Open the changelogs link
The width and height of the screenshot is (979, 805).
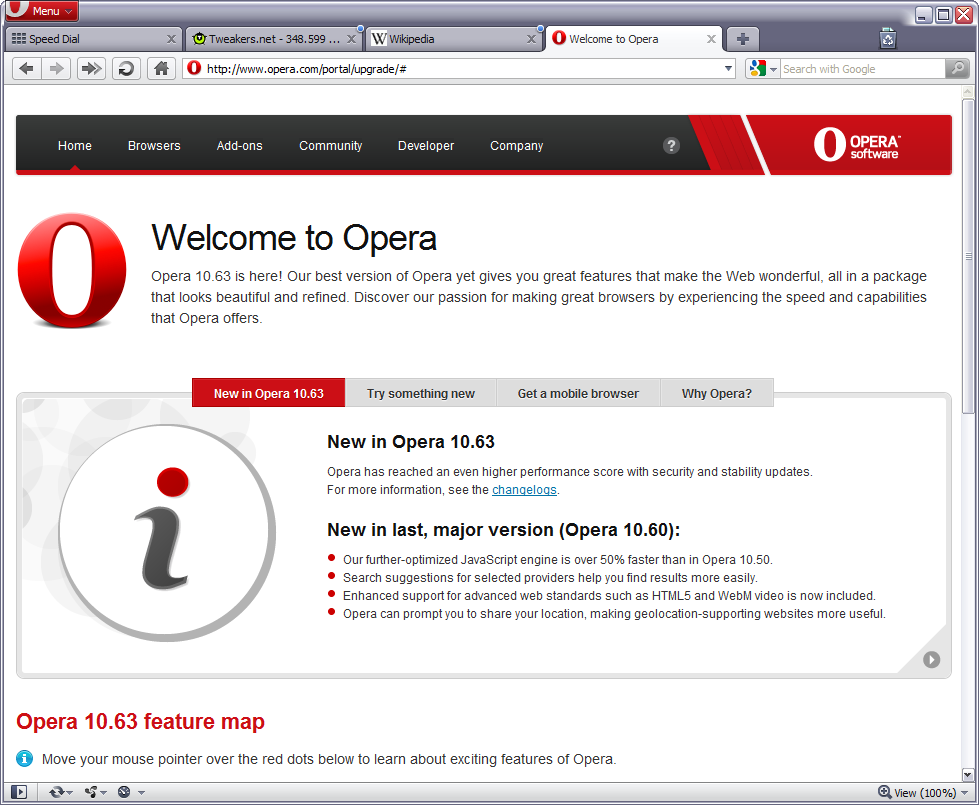point(524,490)
